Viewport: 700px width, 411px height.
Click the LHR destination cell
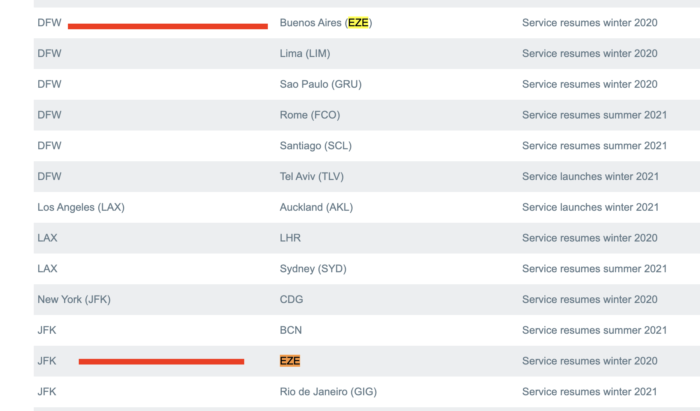point(290,238)
